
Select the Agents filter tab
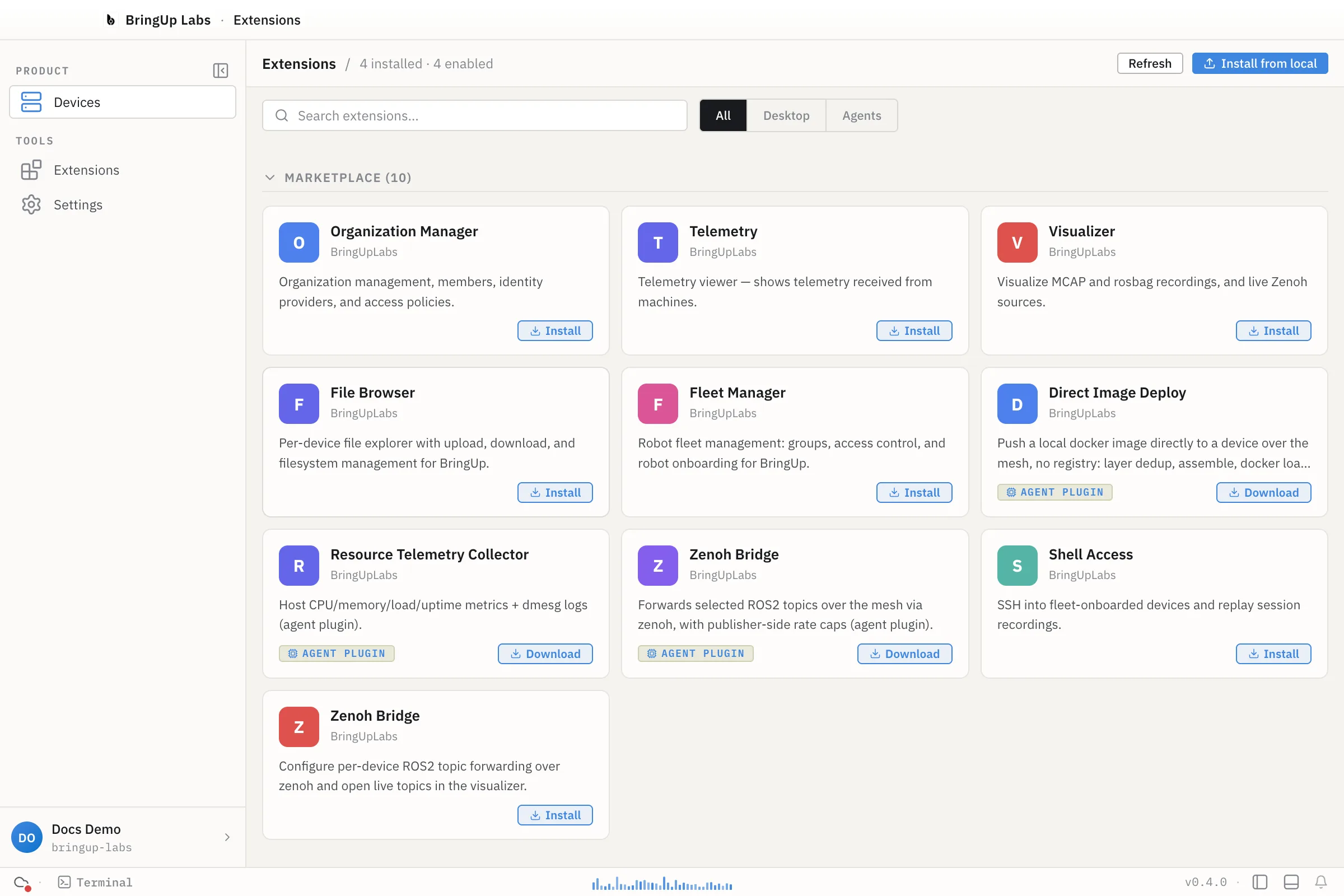pyautogui.click(x=861, y=115)
